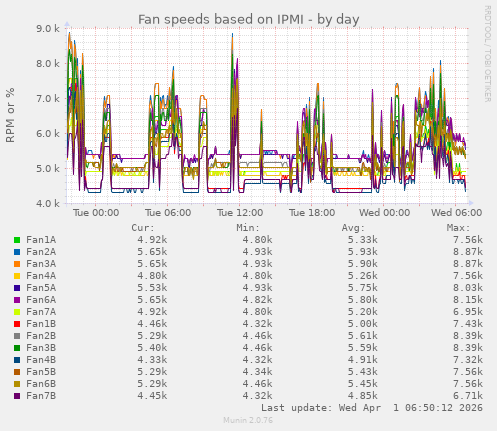Click the Fan2A blue legend swatch
Screen dimensions: 497x431
pos(17,252)
